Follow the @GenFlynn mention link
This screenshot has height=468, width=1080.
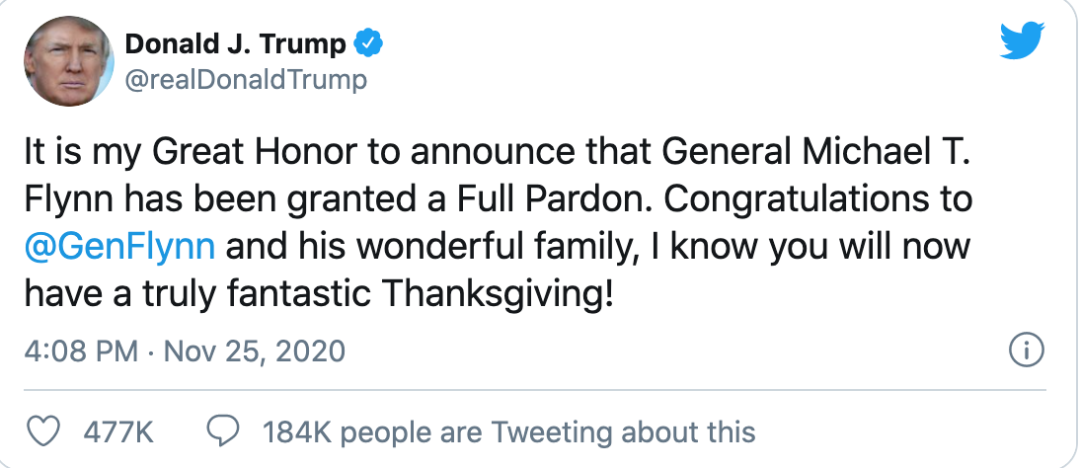(x=119, y=248)
